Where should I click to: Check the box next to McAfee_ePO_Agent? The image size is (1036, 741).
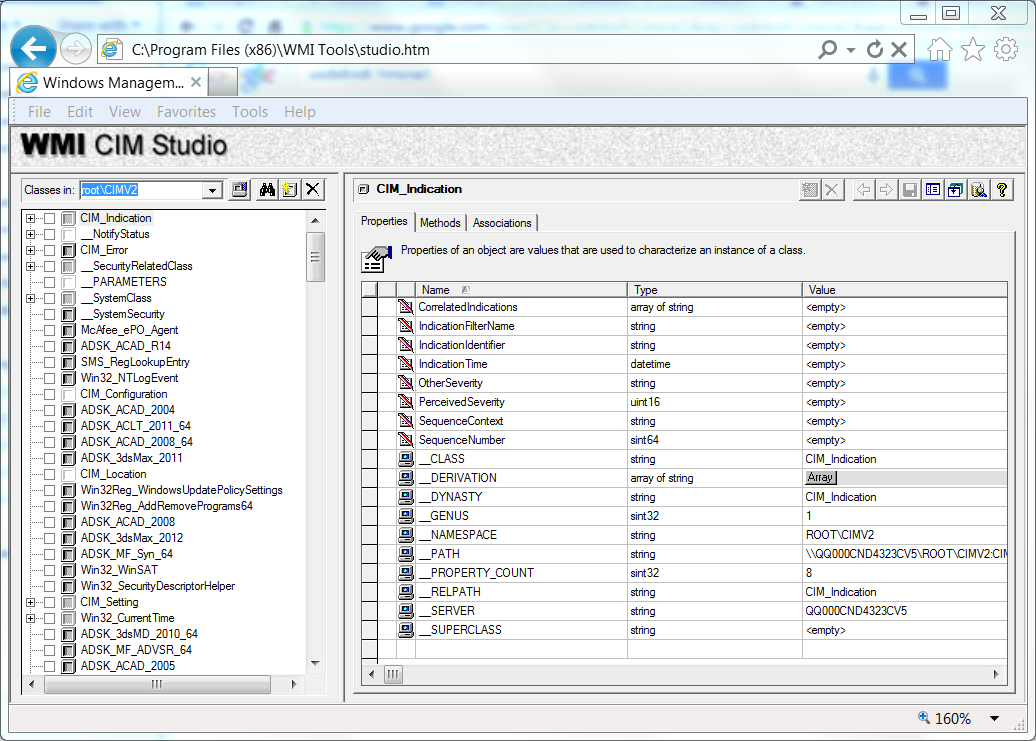tap(50, 330)
